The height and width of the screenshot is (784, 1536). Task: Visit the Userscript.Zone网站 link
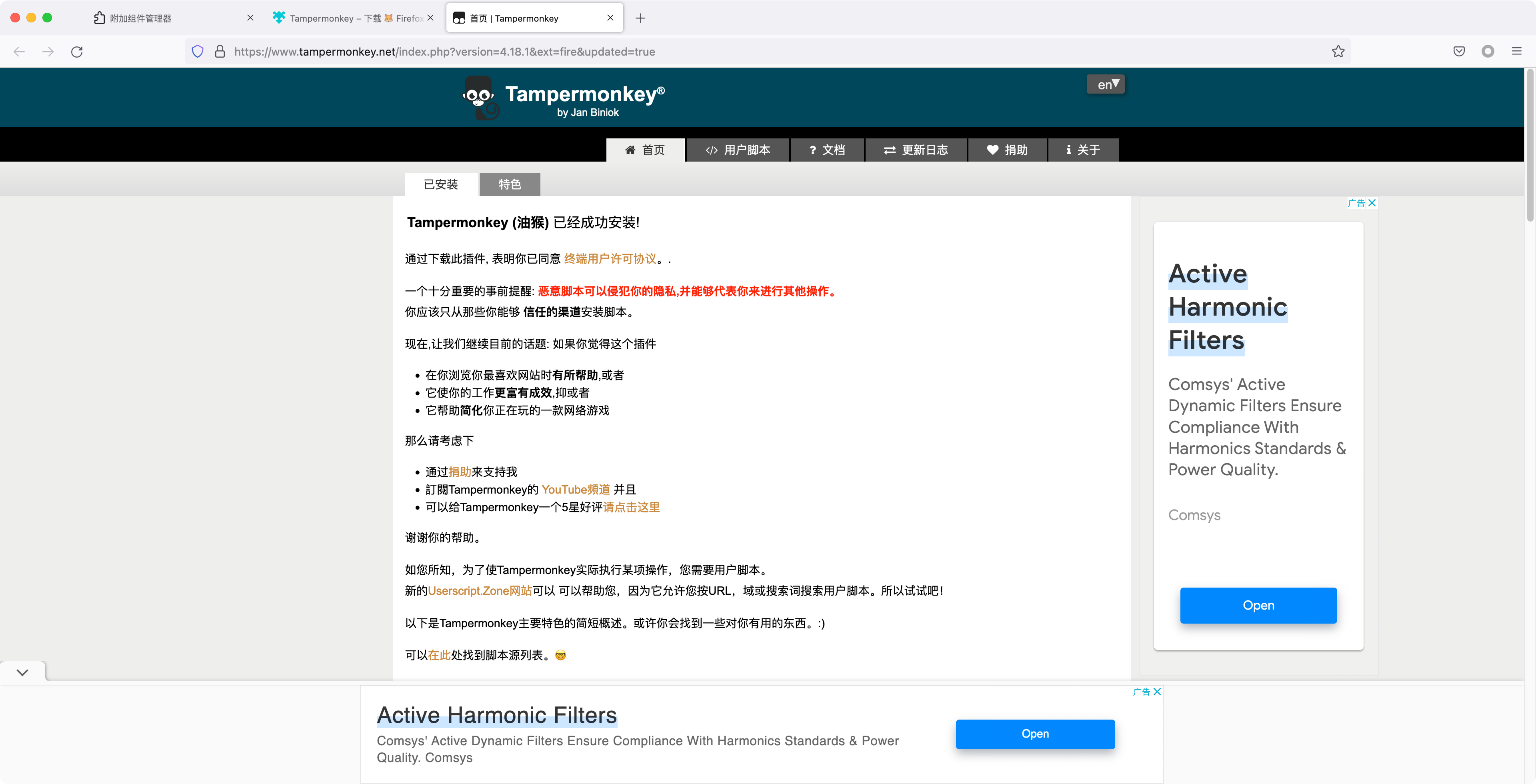coord(480,591)
